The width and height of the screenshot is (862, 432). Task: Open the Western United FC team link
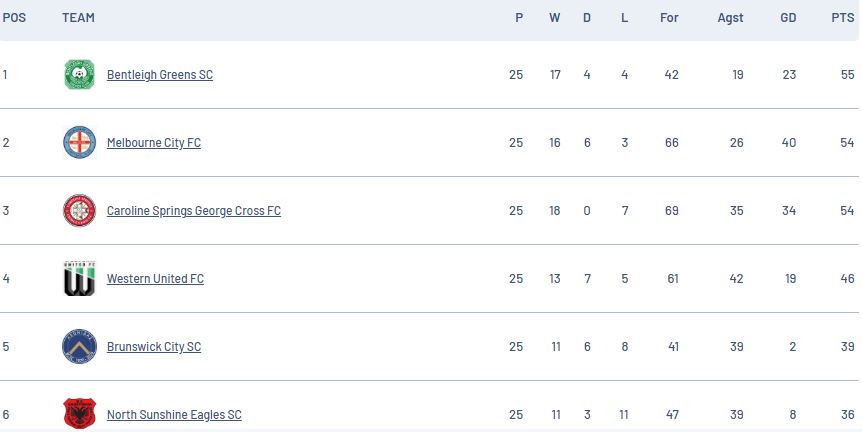pos(155,279)
